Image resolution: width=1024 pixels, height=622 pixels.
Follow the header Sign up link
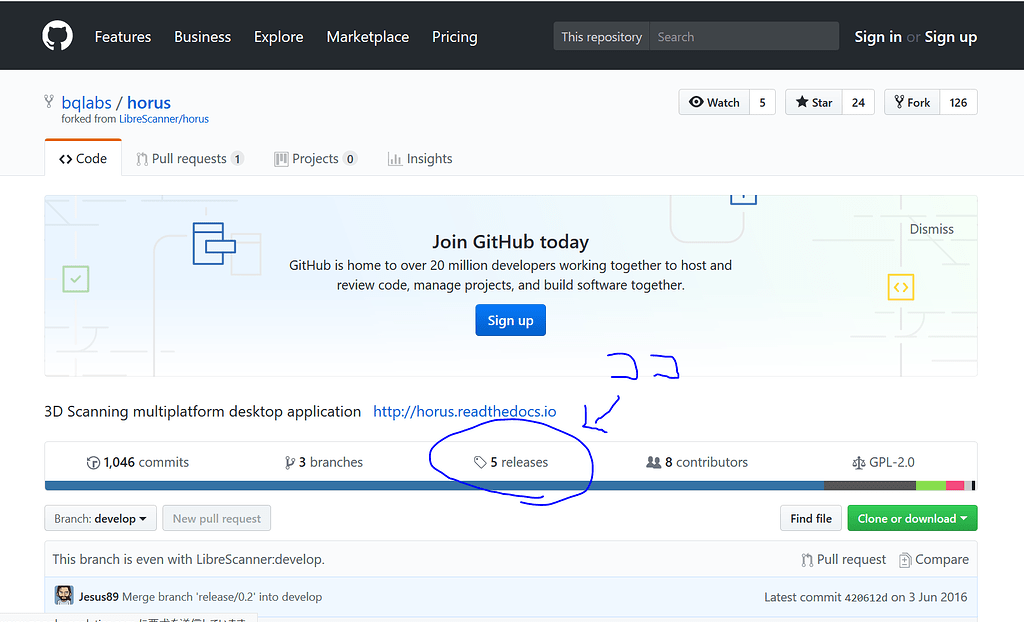coord(950,37)
